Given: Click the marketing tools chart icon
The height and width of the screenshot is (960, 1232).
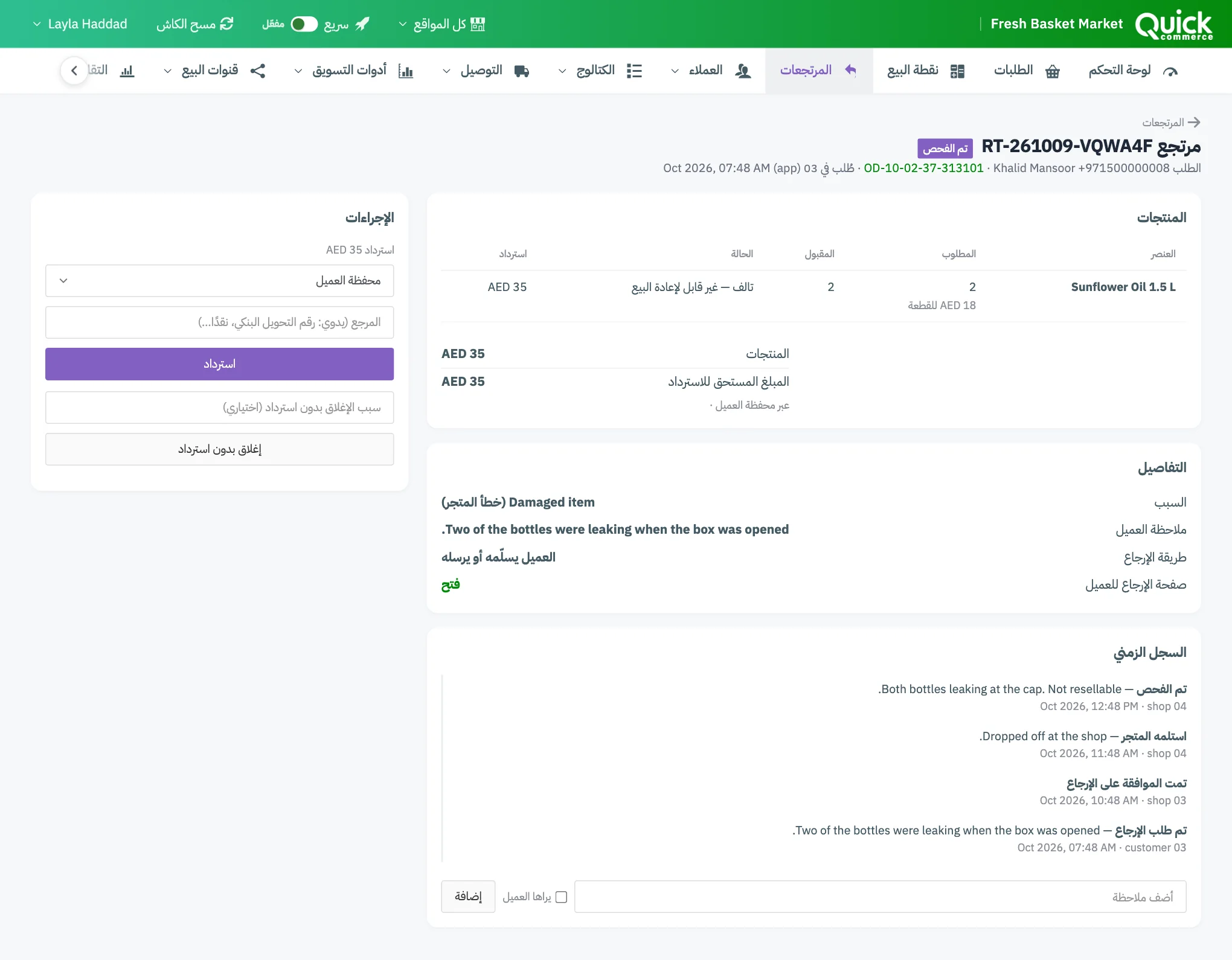Looking at the screenshot, I should point(406,71).
